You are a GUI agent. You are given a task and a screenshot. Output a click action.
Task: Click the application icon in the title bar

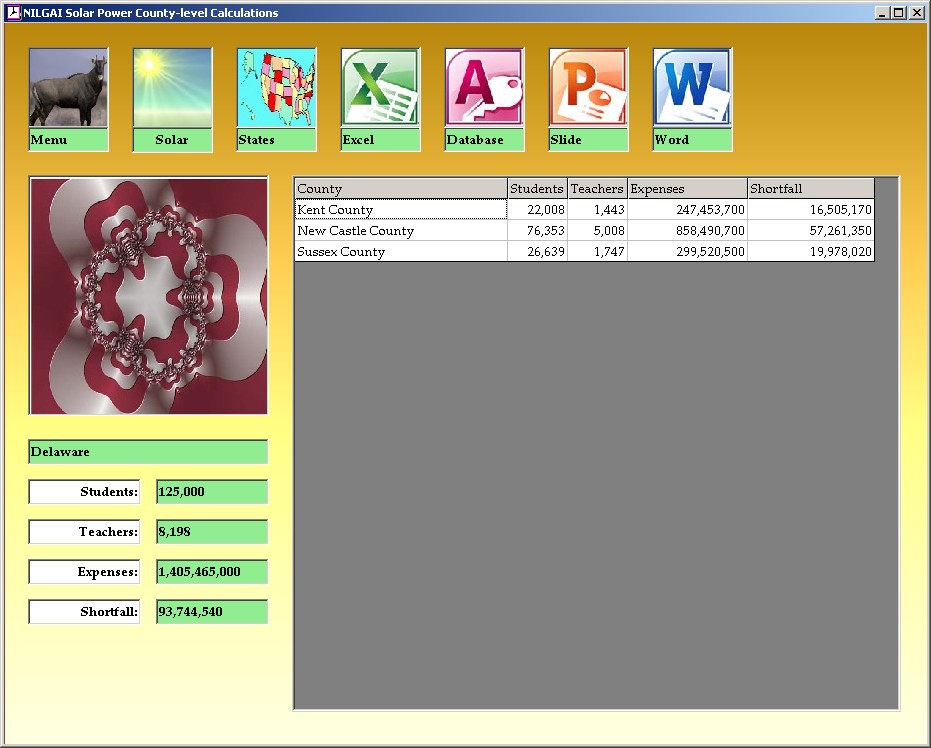[x=13, y=13]
